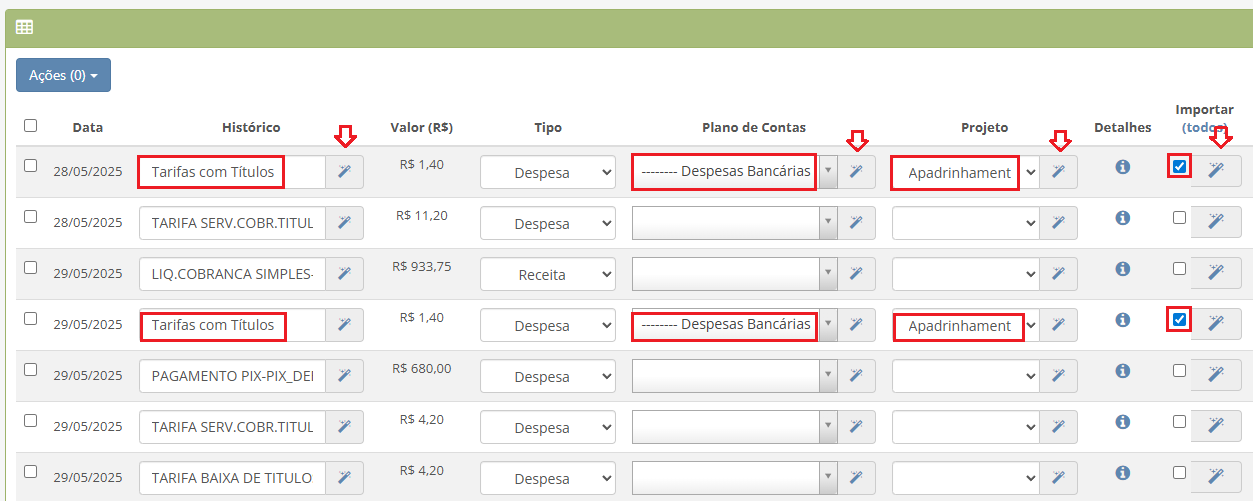Click wand icon next to first Apadrinhamento project
This screenshot has width=1253, height=501.
tap(1058, 172)
